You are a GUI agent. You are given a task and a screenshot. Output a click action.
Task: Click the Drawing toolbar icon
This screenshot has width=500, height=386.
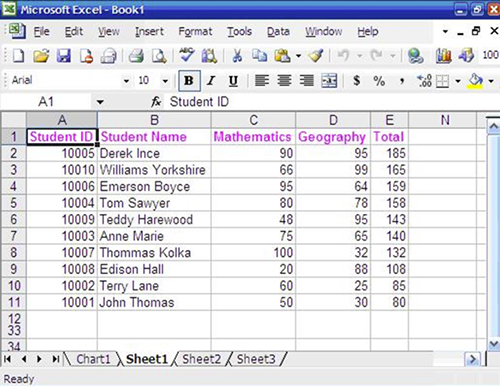466,55
